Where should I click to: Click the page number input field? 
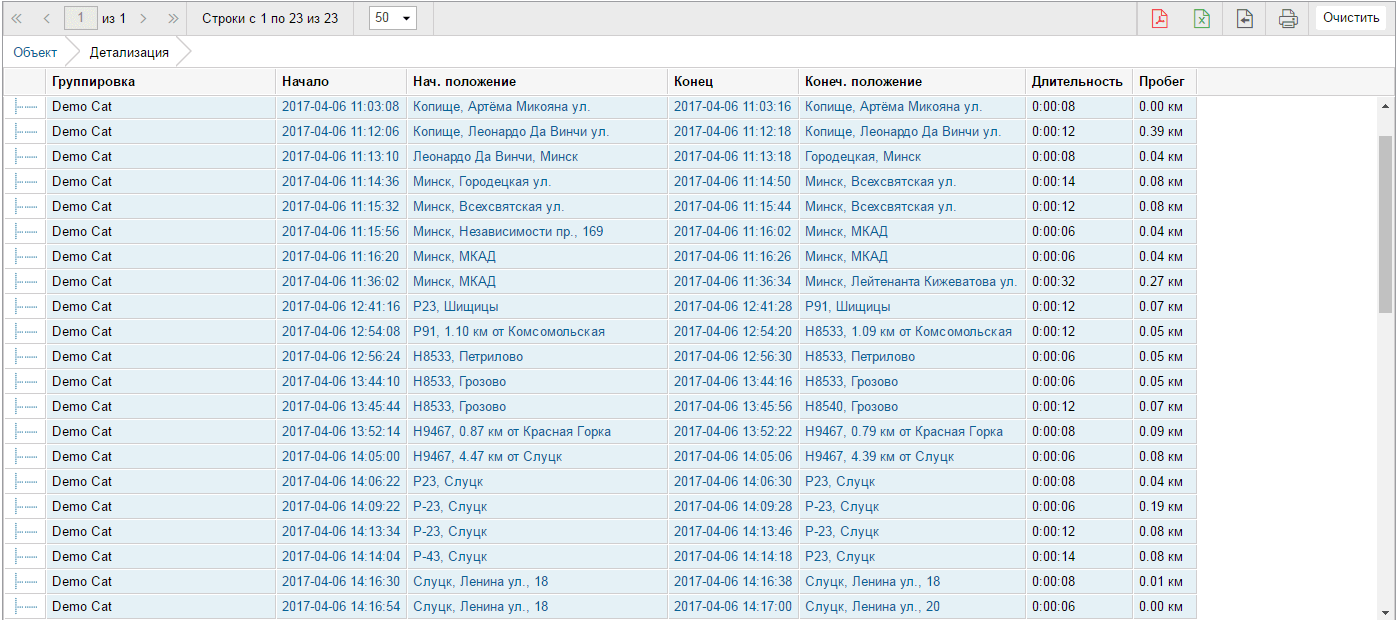click(80, 18)
